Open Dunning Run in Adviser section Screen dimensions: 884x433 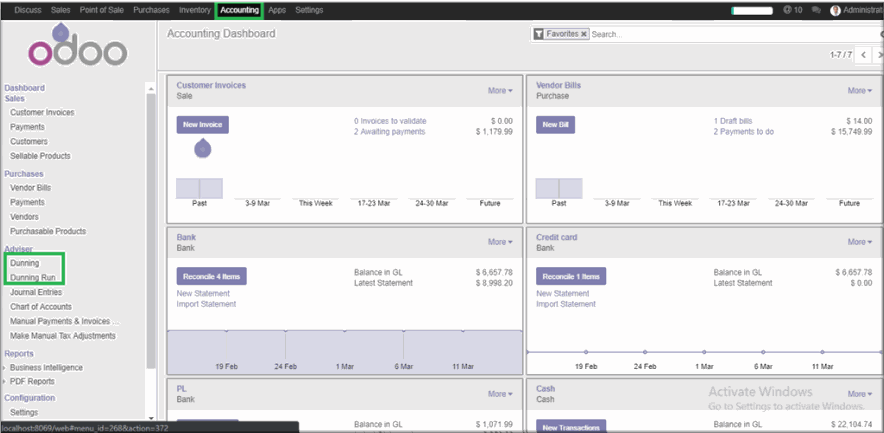tap(33, 277)
